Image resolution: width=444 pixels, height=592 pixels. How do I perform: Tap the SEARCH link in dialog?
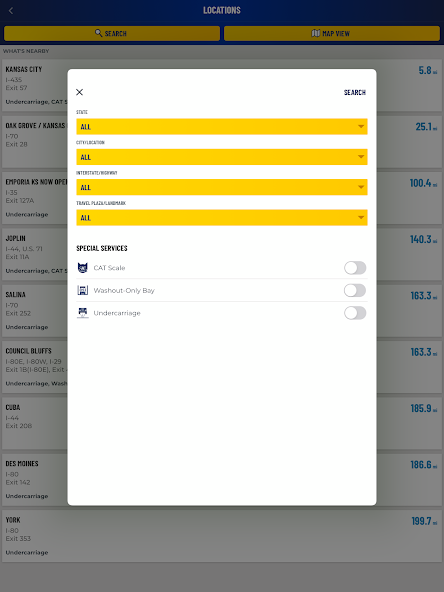[x=355, y=92]
